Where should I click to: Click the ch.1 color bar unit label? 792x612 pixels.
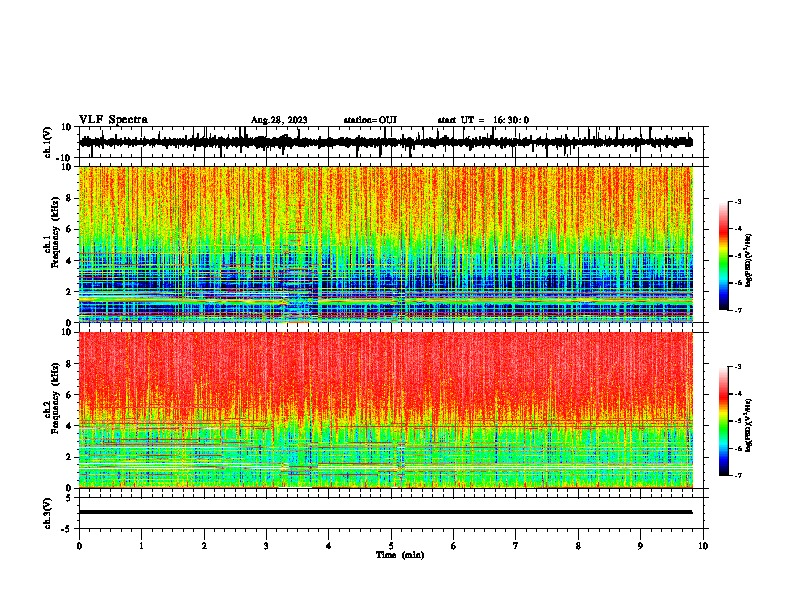pyautogui.click(x=749, y=260)
